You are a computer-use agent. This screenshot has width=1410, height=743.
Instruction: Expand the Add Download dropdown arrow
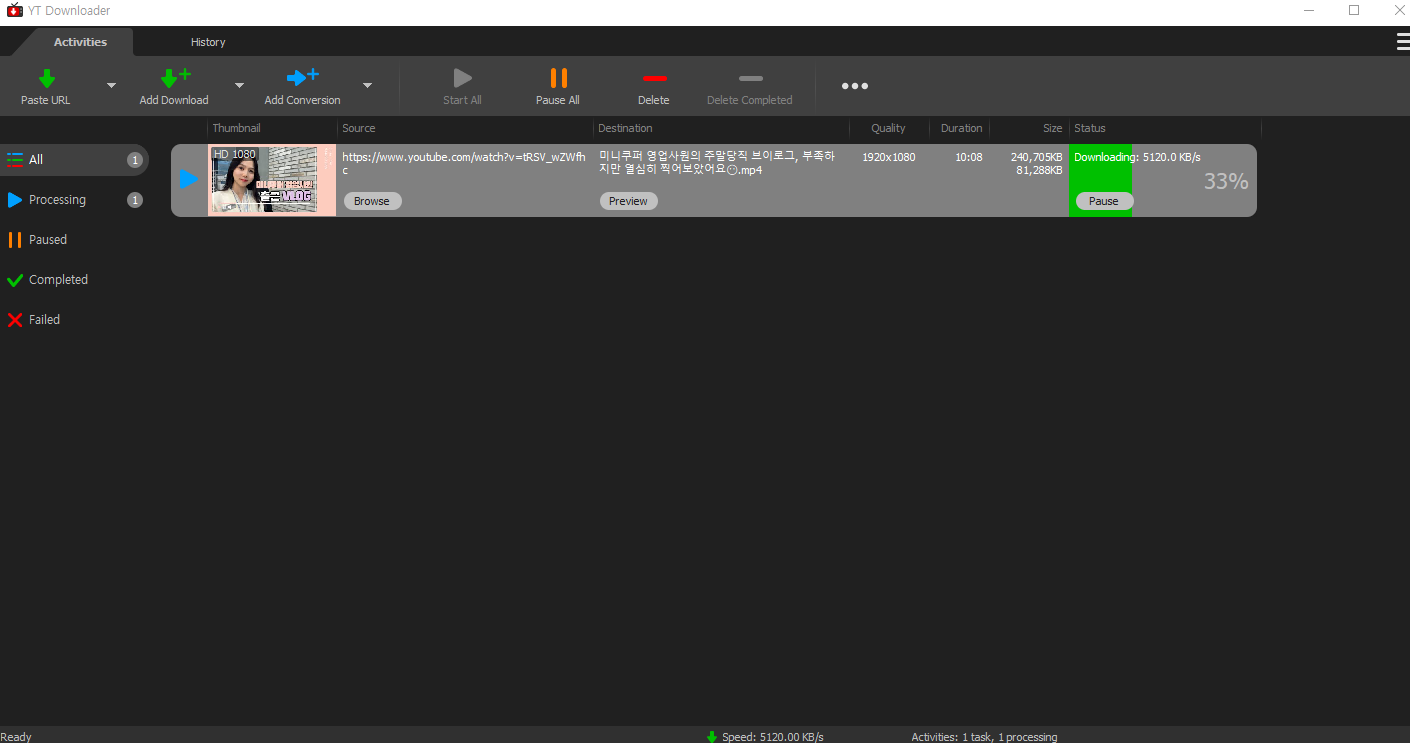[239, 86]
